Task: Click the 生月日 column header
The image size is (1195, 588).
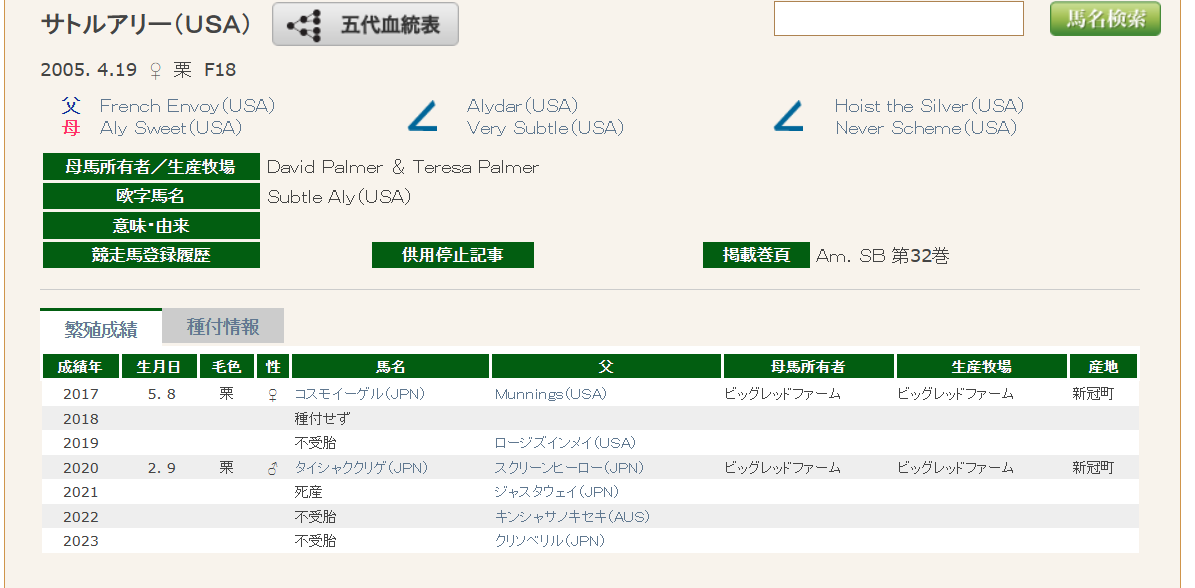Action: [x=159, y=366]
